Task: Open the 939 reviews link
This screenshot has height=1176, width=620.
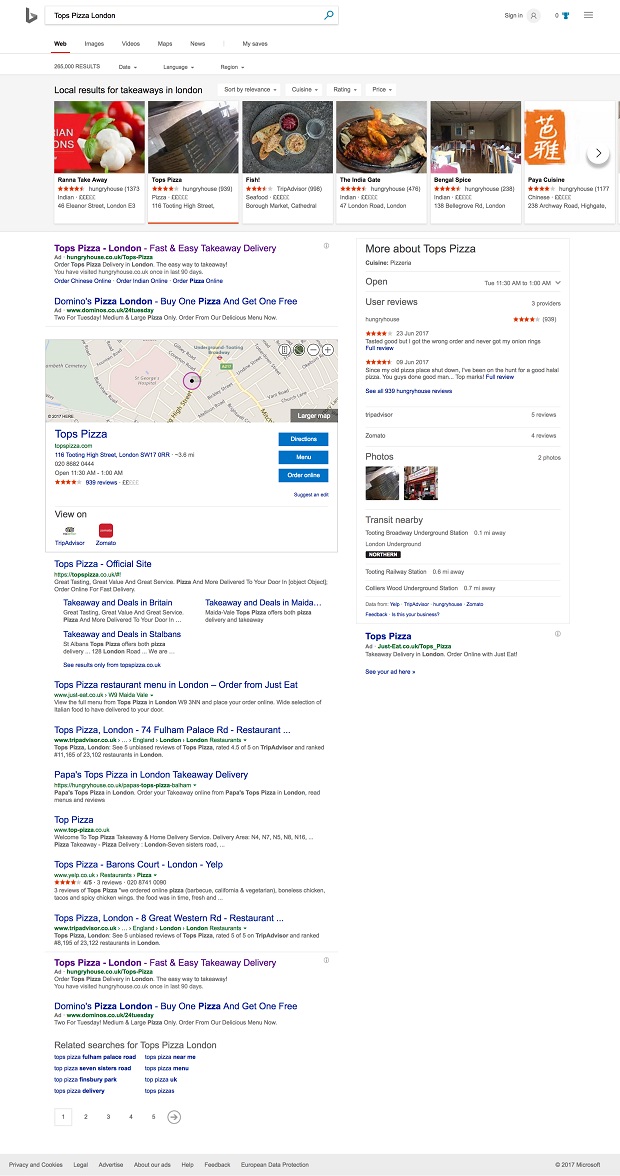Action: [x=101, y=483]
